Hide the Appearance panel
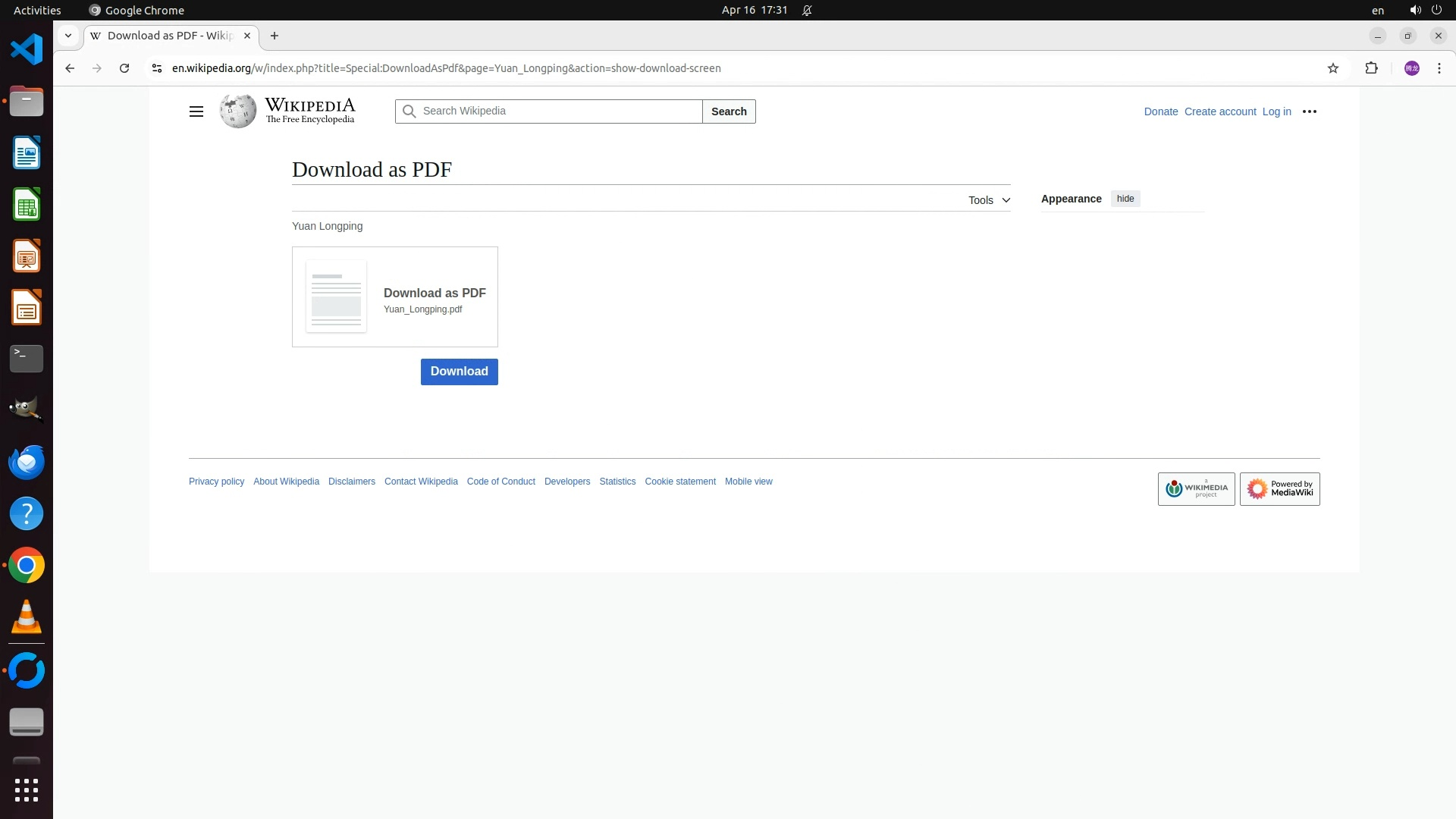This screenshot has width=1456, height=819. click(1125, 199)
